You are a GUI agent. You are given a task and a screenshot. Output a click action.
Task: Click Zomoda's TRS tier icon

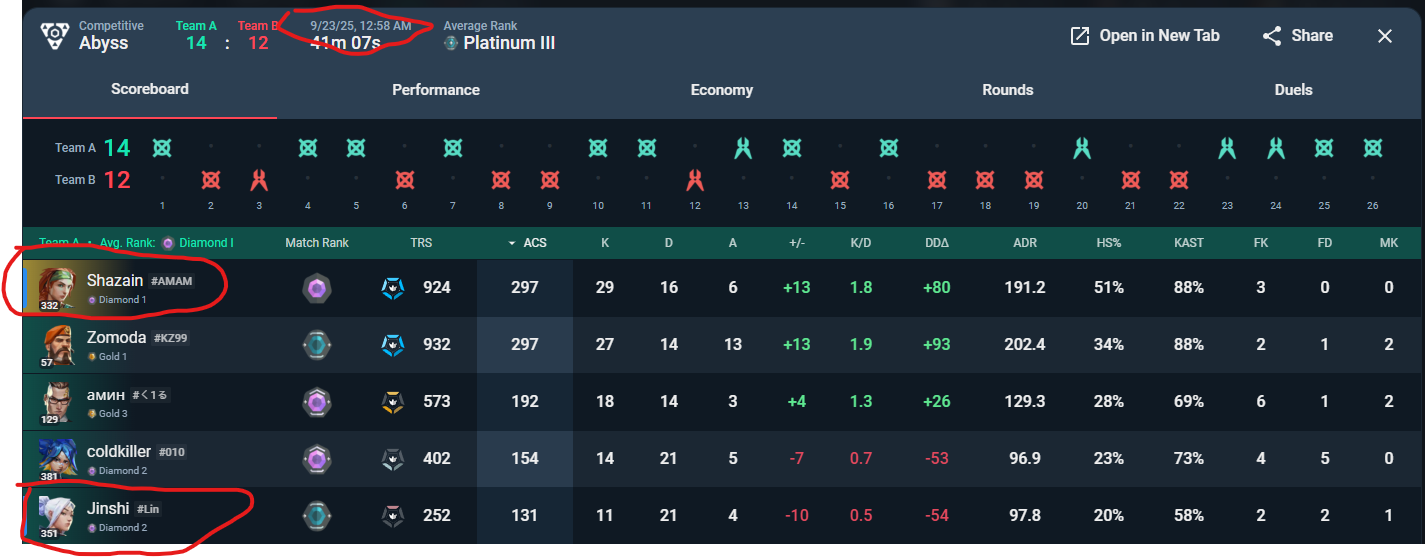(x=393, y=345)
